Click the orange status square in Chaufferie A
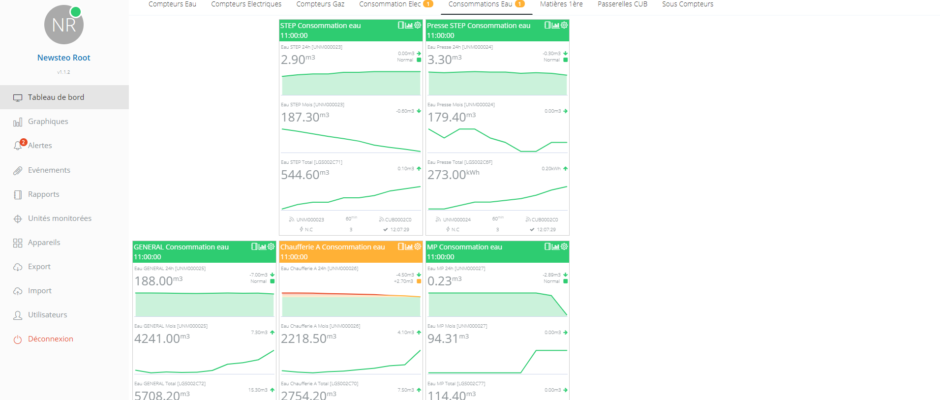This screenshot has height=400, width=940. tap(418, 281)
